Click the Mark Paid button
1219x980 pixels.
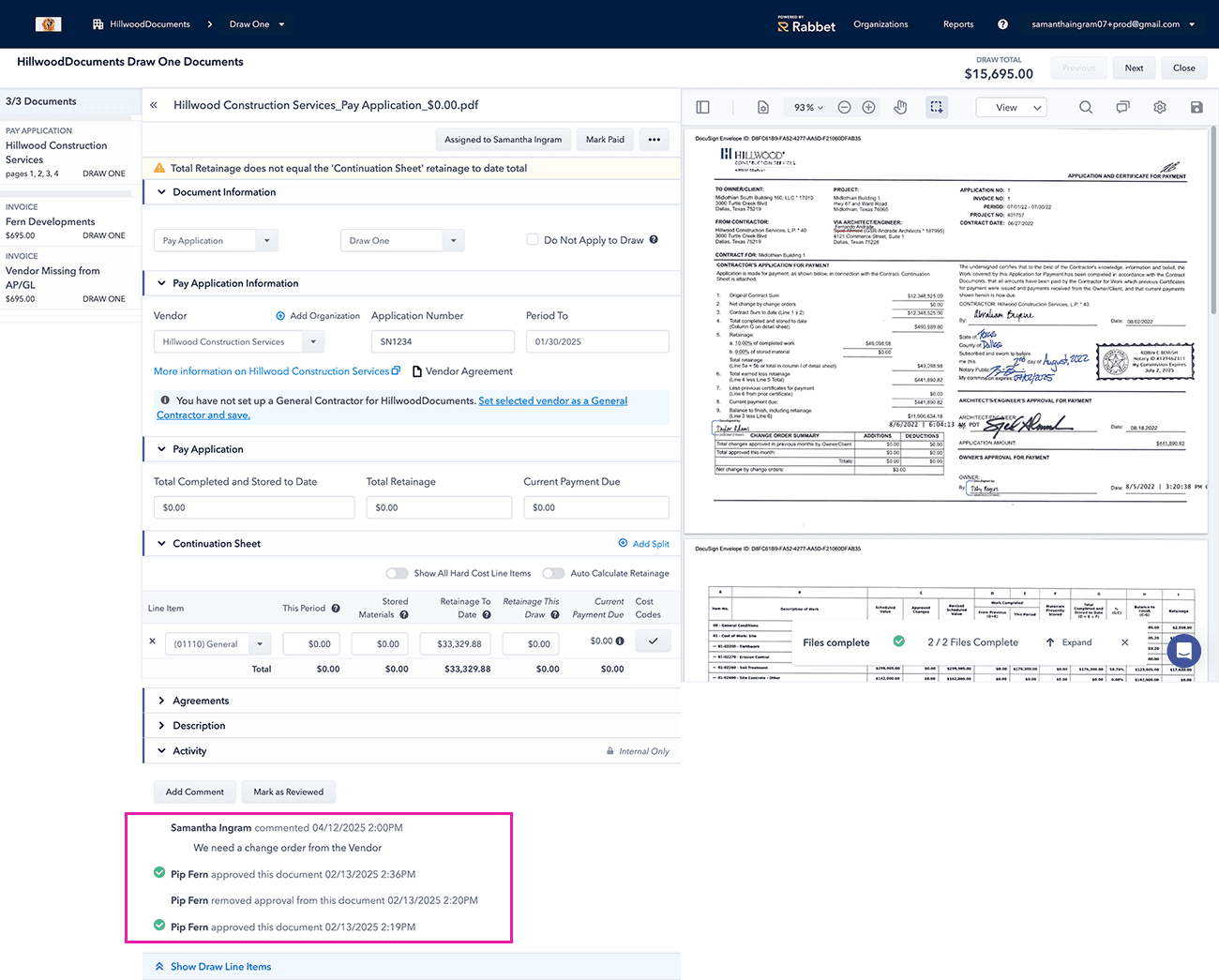[x=605, y=140]
